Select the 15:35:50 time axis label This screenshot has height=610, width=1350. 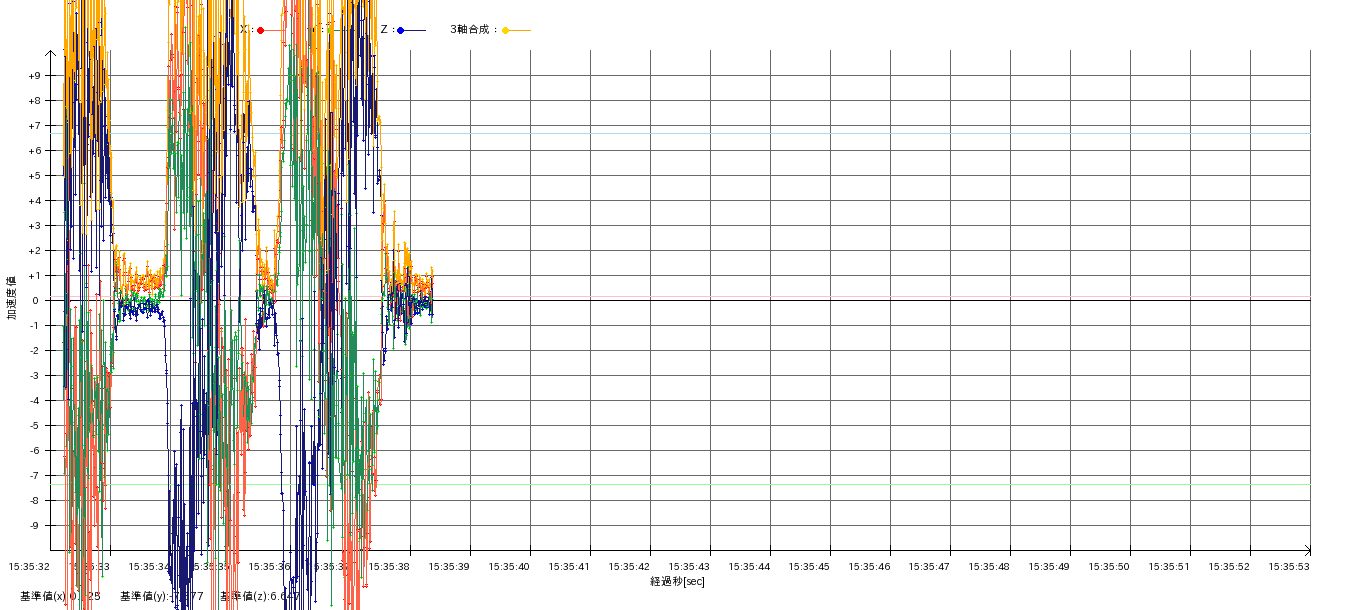(x=1109, y=567)
